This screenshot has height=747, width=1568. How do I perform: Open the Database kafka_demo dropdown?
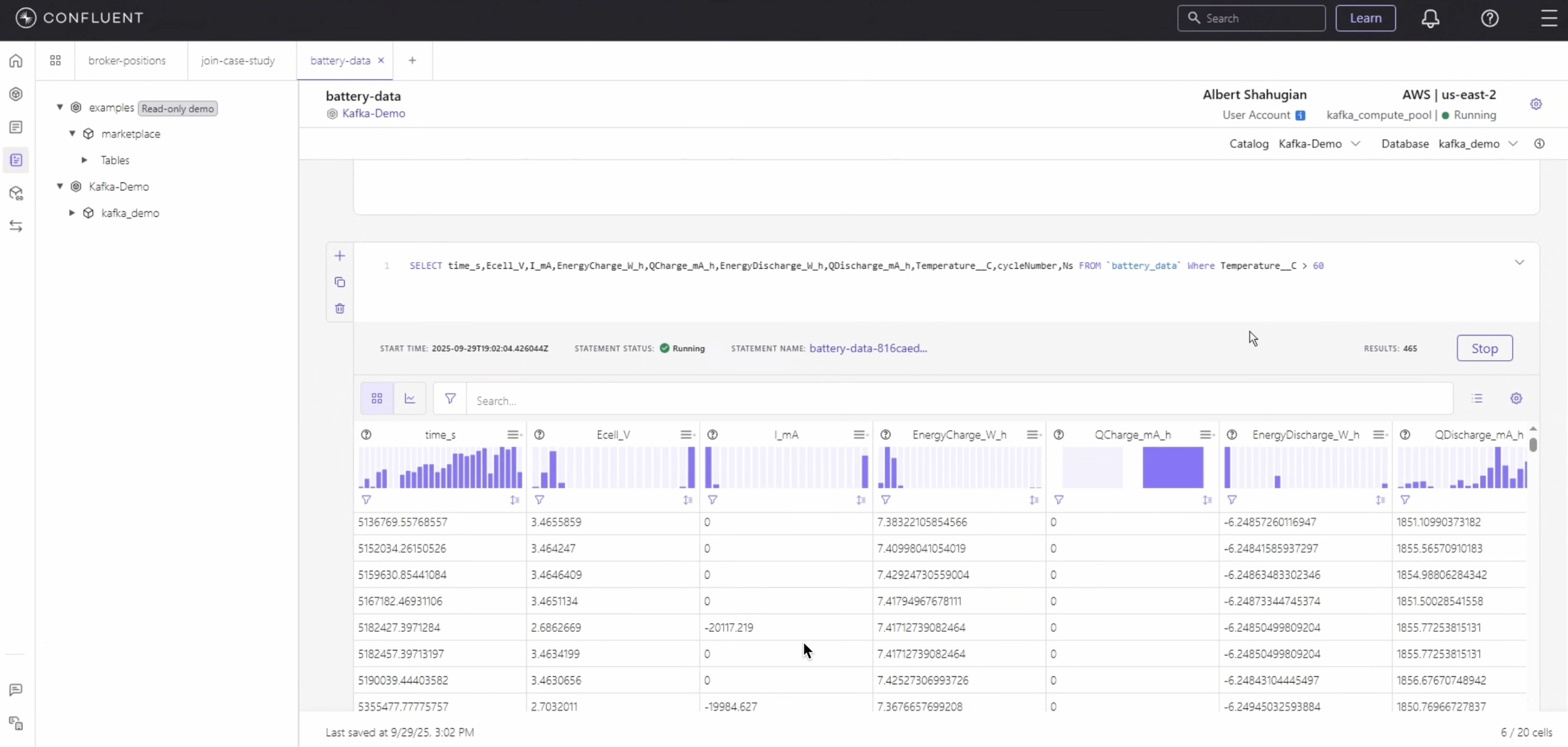[x=1478, y=144]
